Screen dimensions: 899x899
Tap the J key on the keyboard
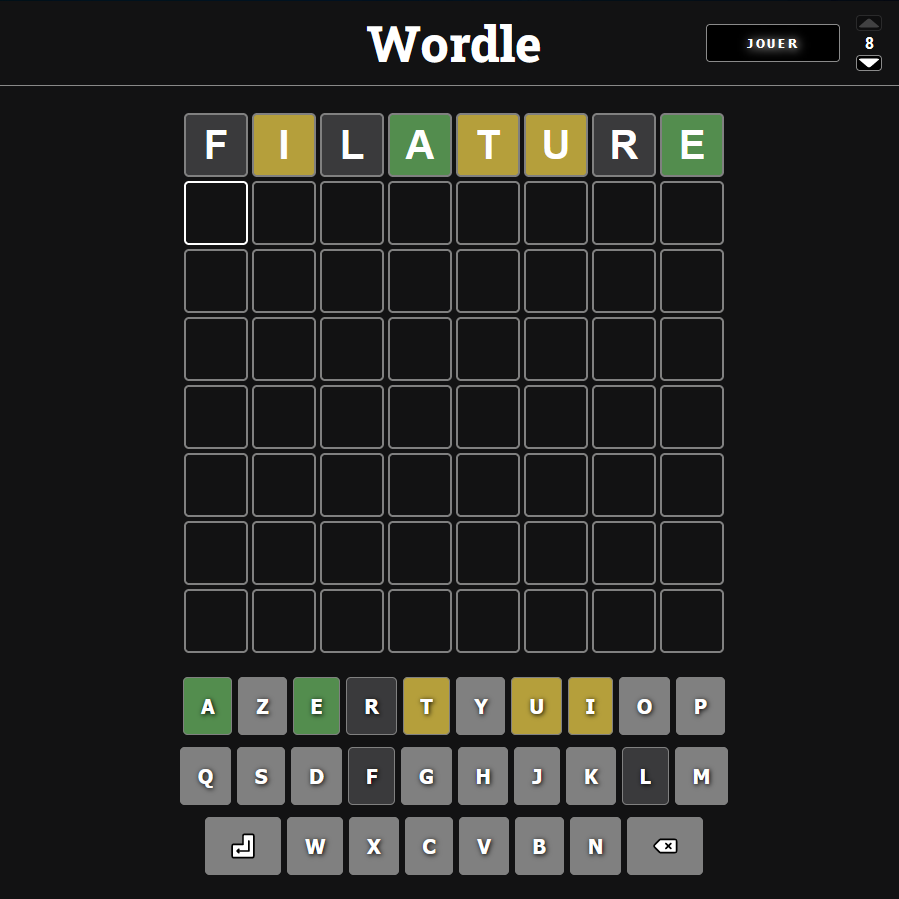coord(537,776)
